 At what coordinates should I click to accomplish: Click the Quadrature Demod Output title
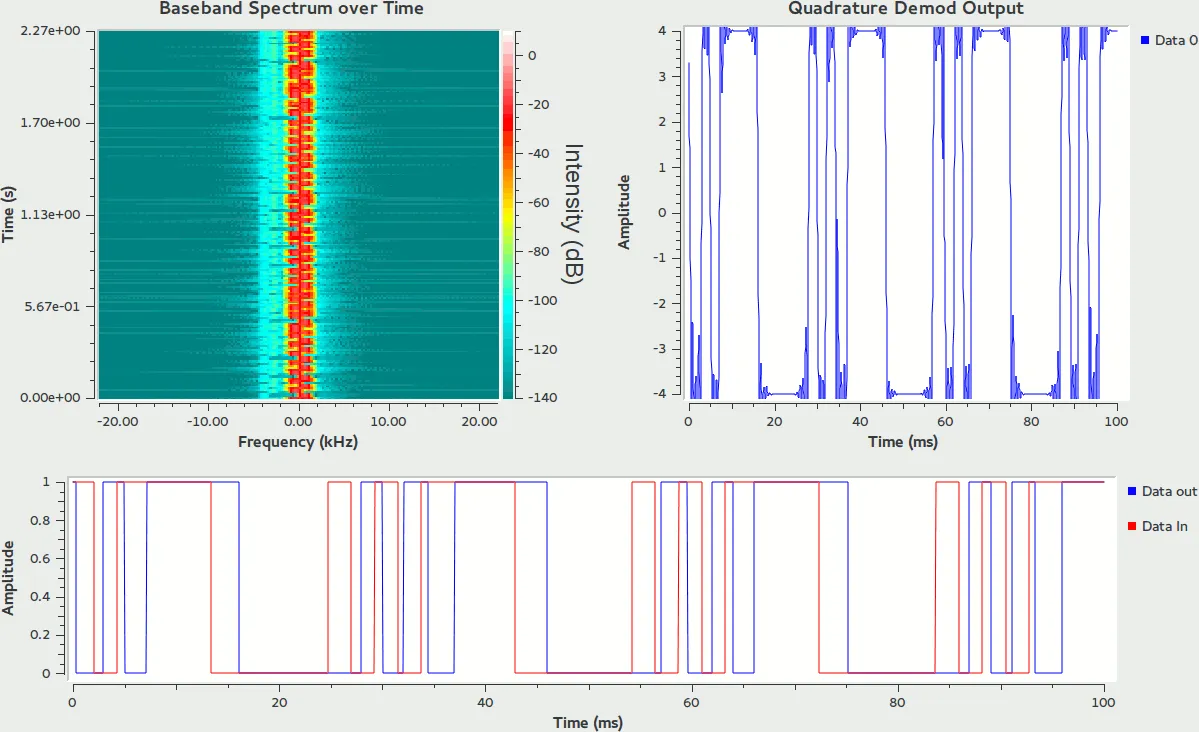pos(908,9)
